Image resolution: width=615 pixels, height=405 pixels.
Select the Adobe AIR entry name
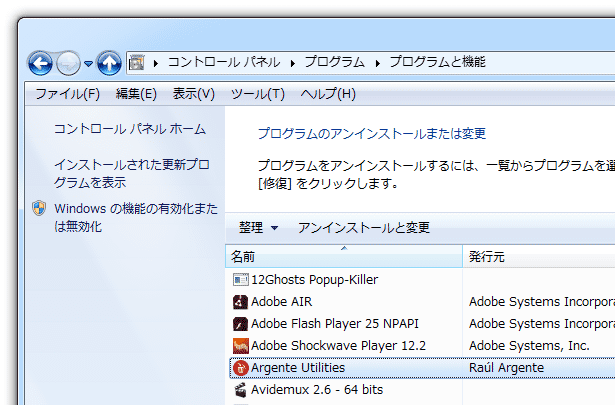(282, 301)
